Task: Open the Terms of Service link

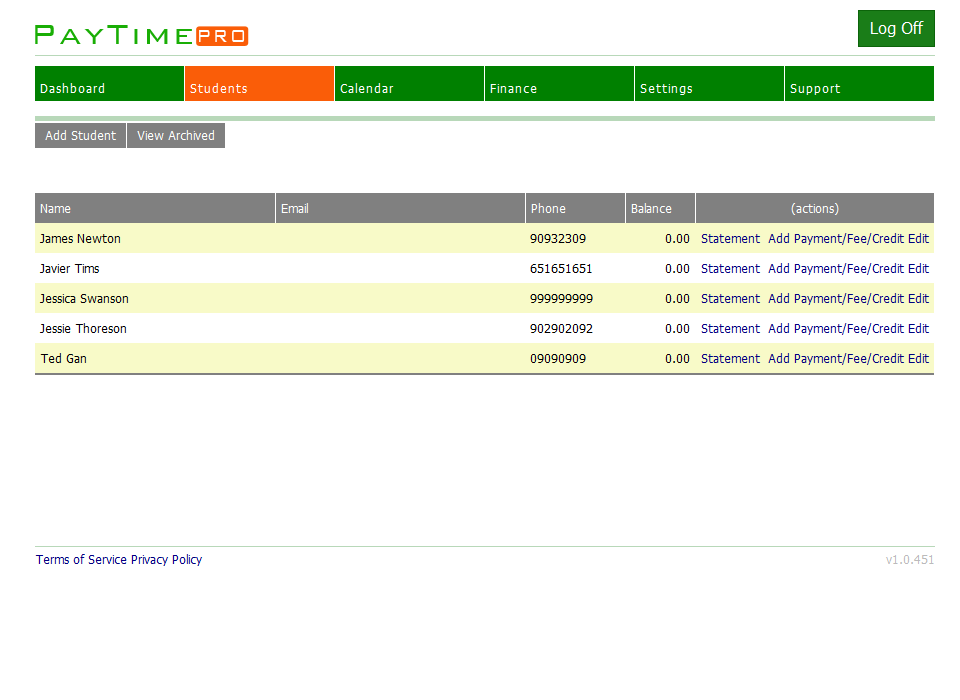Action: click(x=81, y=560)
